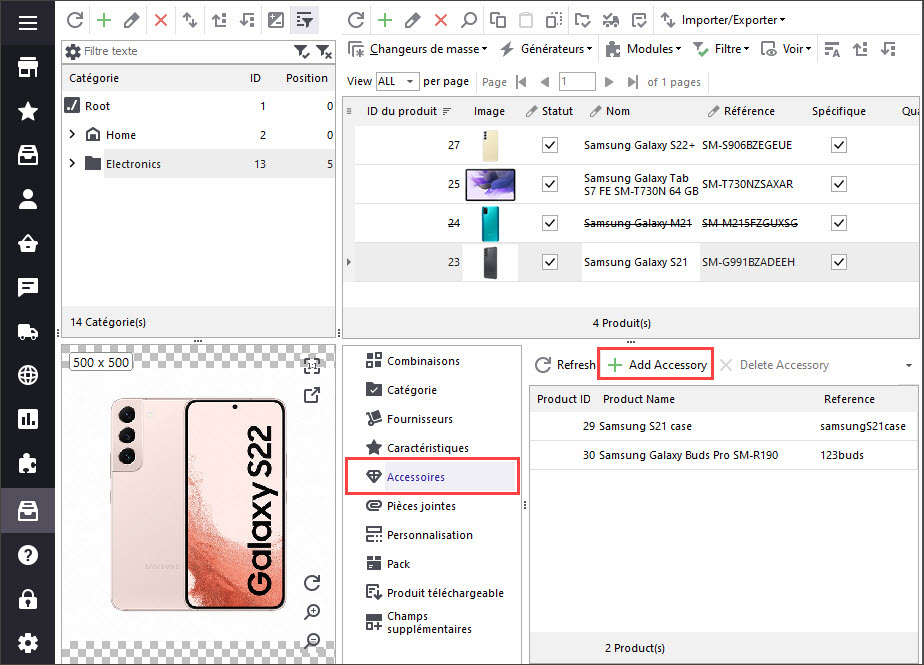The height and width of the screenshot is (665, 924).
Task: Open favorites star in sidebar
Action: click(x=28, y=111)
